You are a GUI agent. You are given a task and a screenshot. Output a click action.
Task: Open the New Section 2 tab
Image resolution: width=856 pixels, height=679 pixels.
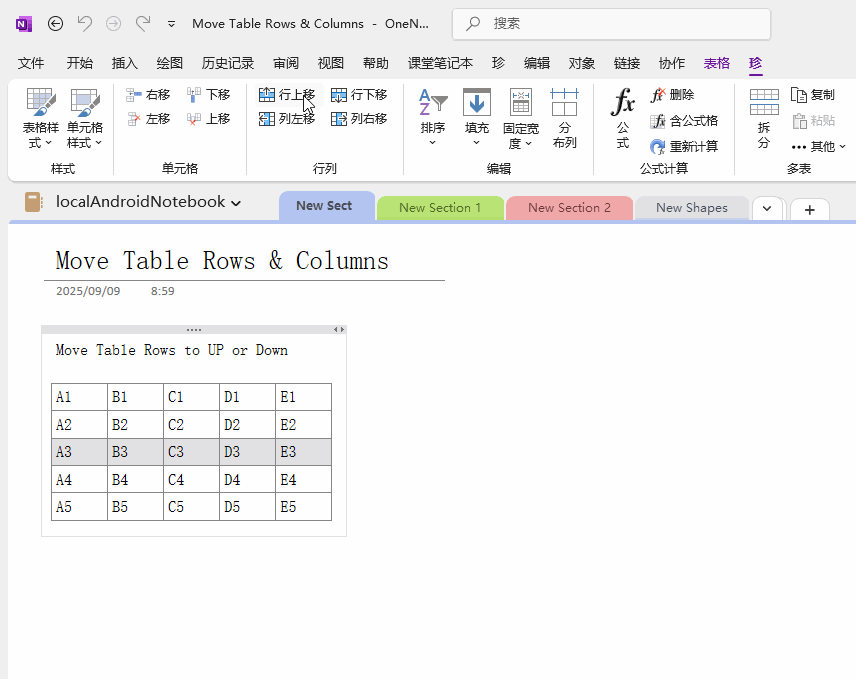pyautogui.click(x=569, y=208)
